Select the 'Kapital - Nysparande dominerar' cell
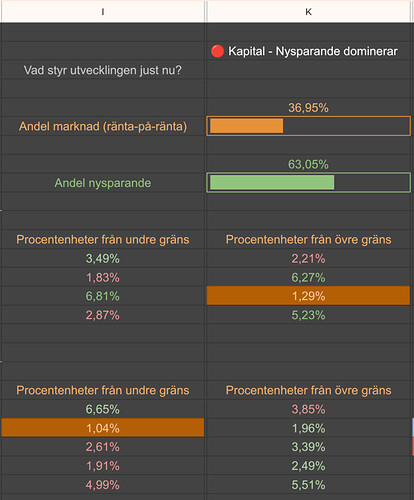The width and height of the screenshot is (414, 500). click(x=308, y=51)
